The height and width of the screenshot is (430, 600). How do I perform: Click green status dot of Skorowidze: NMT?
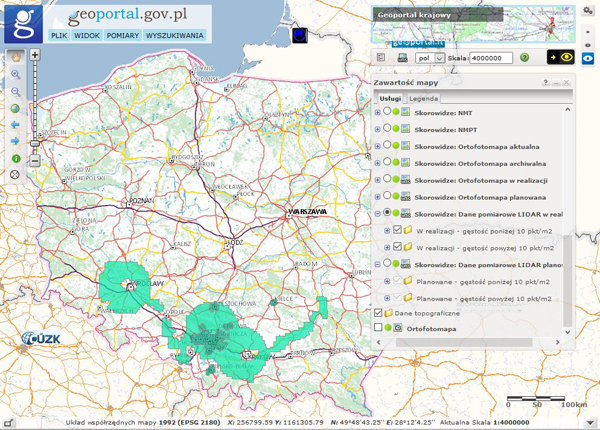pyautogui.click(x=396, y=112)
